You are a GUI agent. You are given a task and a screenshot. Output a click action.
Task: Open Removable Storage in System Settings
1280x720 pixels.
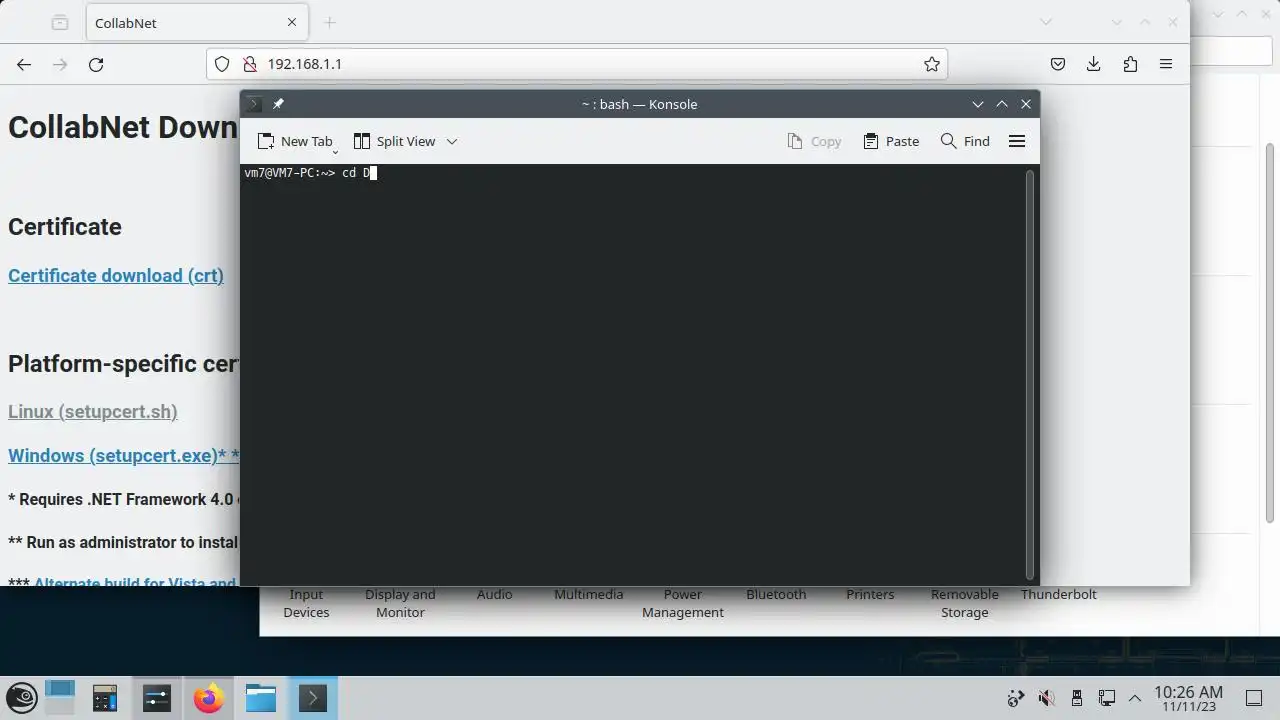point(965,603)
